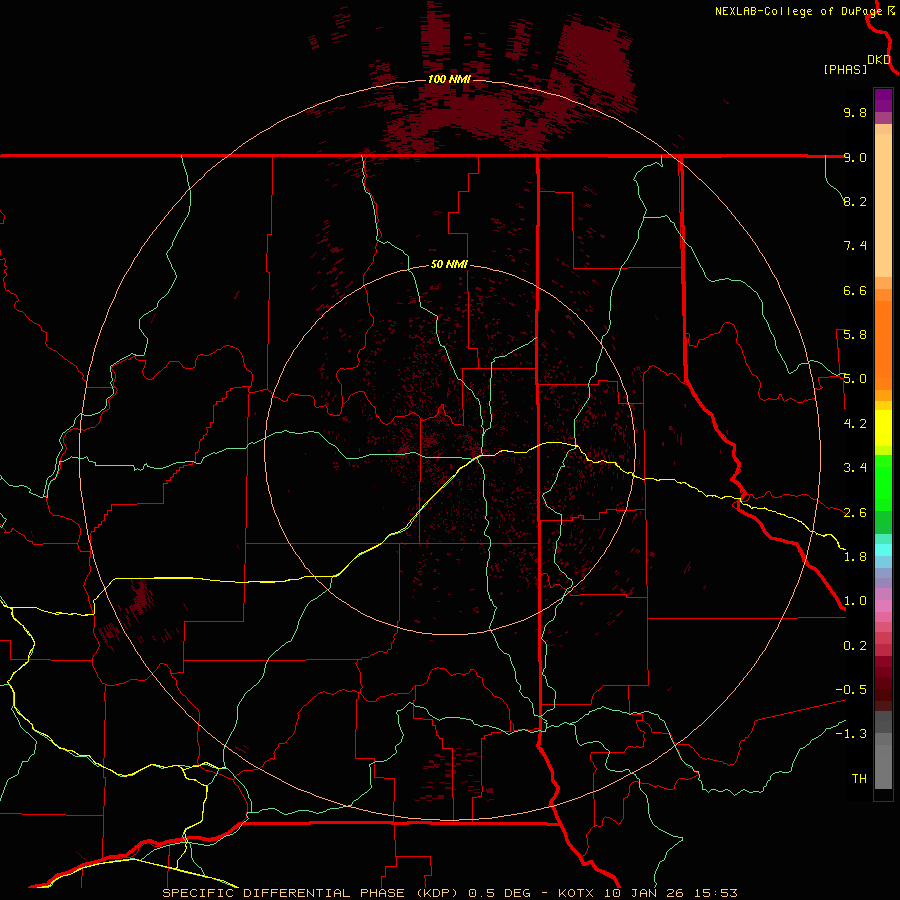Click the -1.3 legend scale label
Viewport: 900px width, 900px height.
[851, 734]
